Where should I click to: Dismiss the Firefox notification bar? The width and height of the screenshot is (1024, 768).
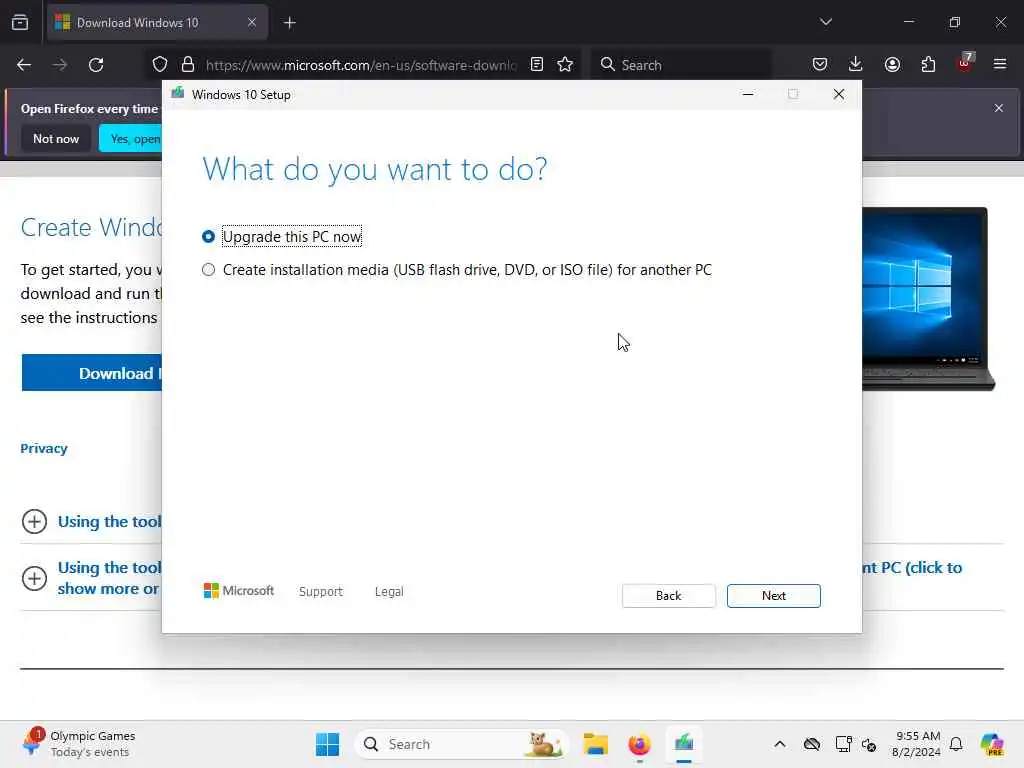coord(999,108)
